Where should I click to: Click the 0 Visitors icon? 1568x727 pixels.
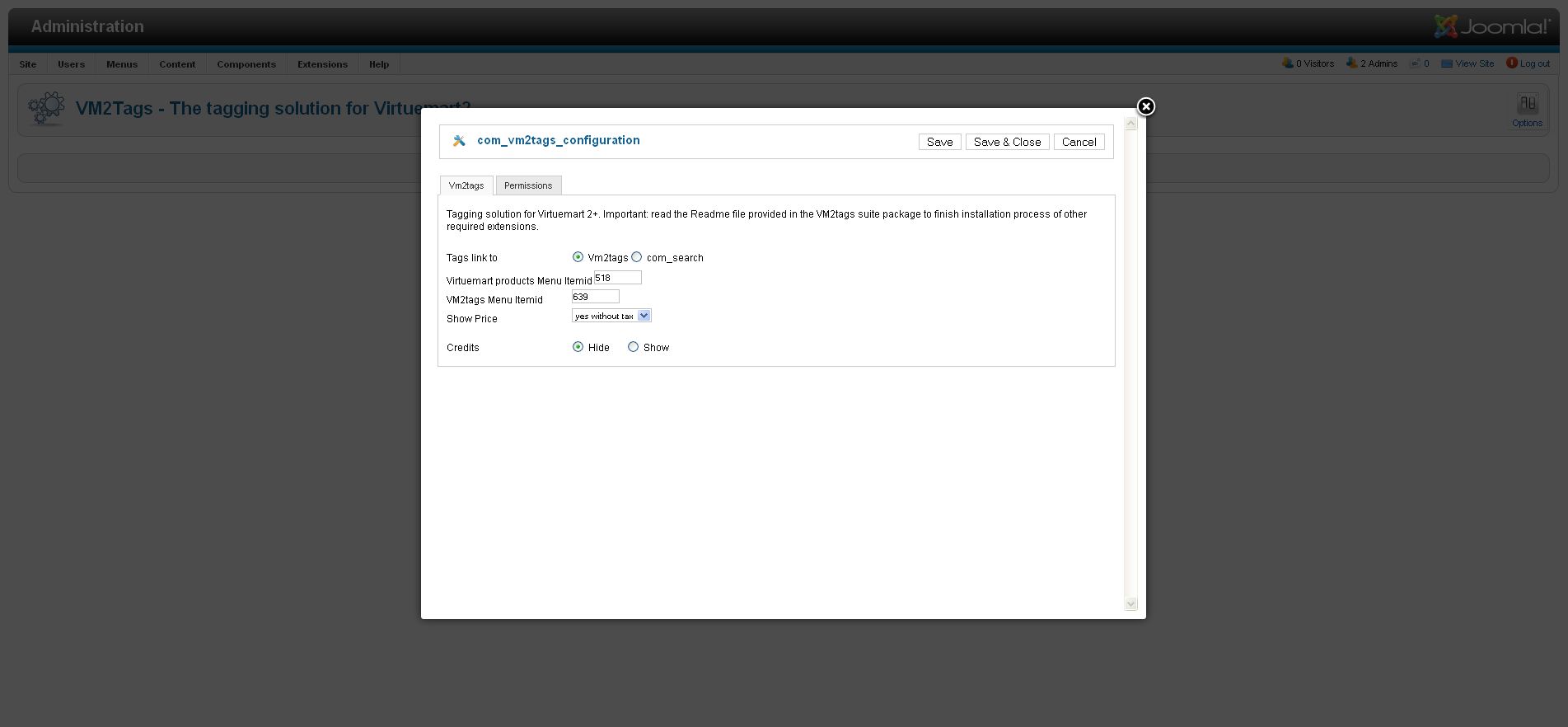click(1287, 63)
